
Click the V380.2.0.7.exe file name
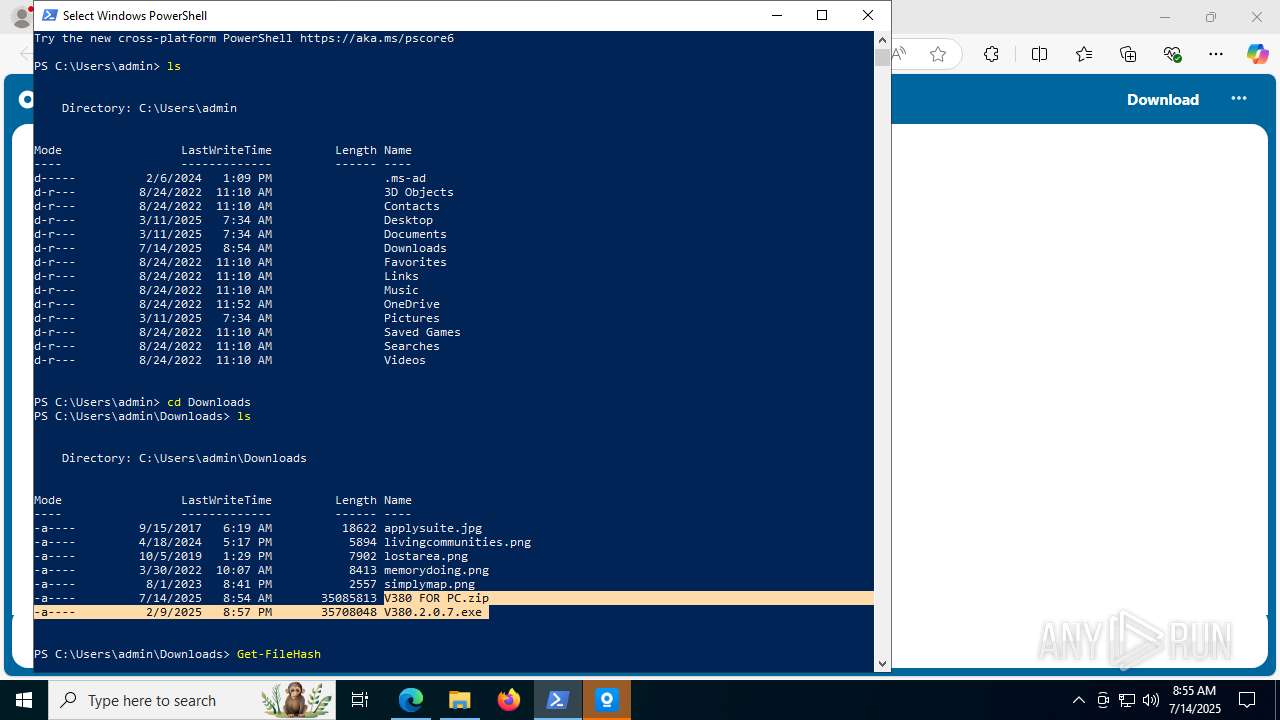click(x=433, y=612)
